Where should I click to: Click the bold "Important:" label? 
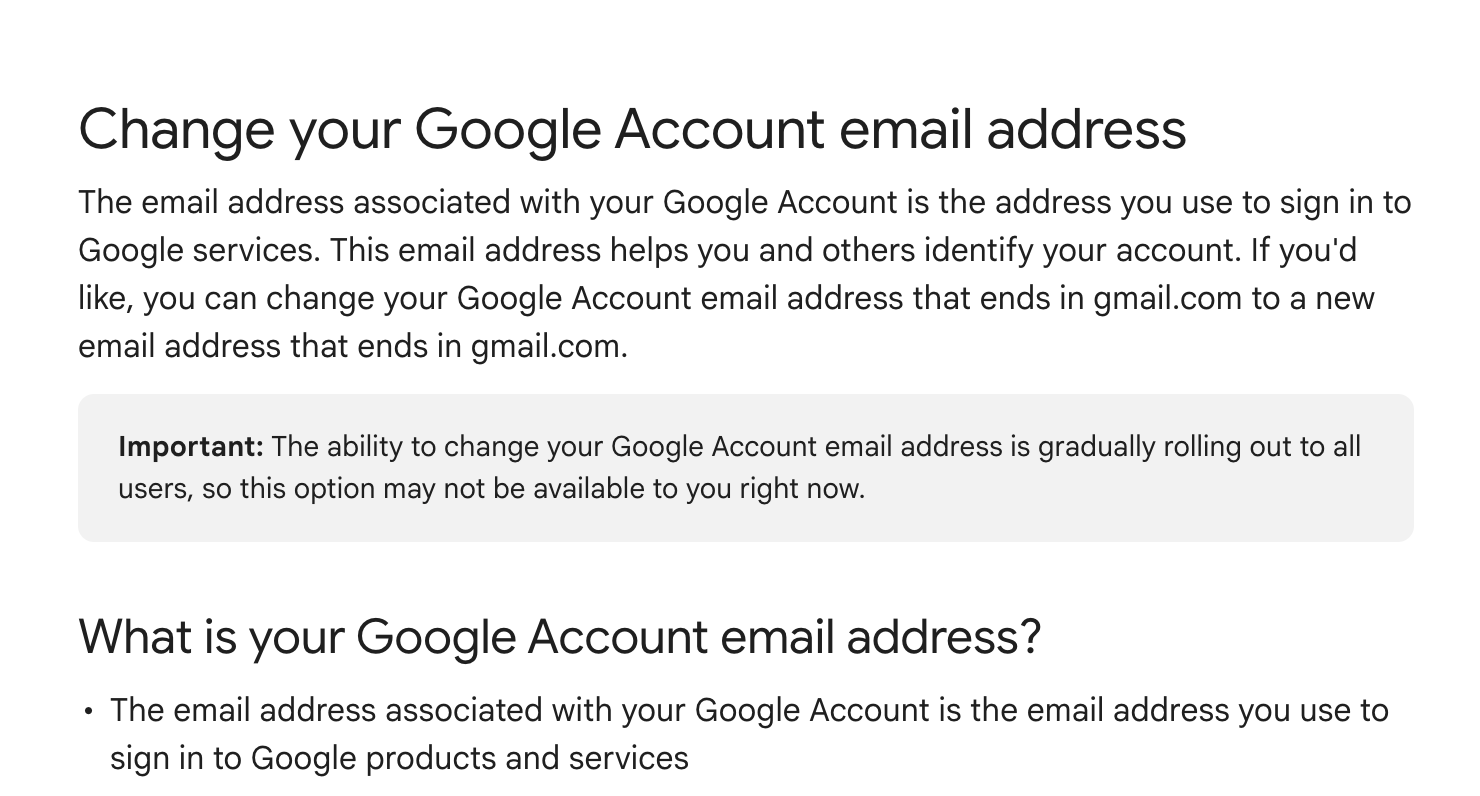pos(190,446)
